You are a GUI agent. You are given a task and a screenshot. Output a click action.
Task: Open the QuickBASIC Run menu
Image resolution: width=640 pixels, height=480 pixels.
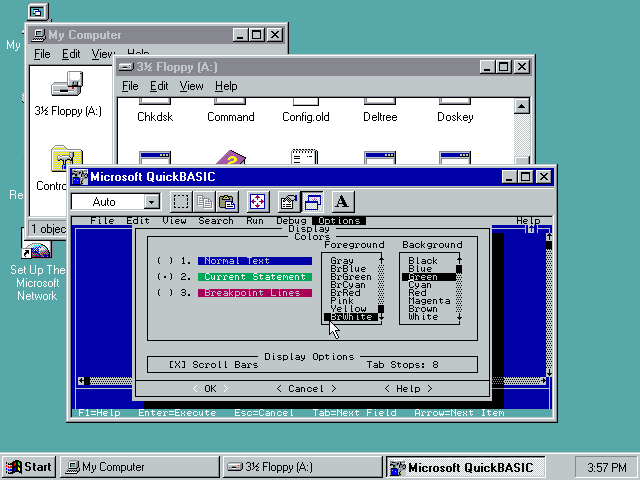coord(255,221)
